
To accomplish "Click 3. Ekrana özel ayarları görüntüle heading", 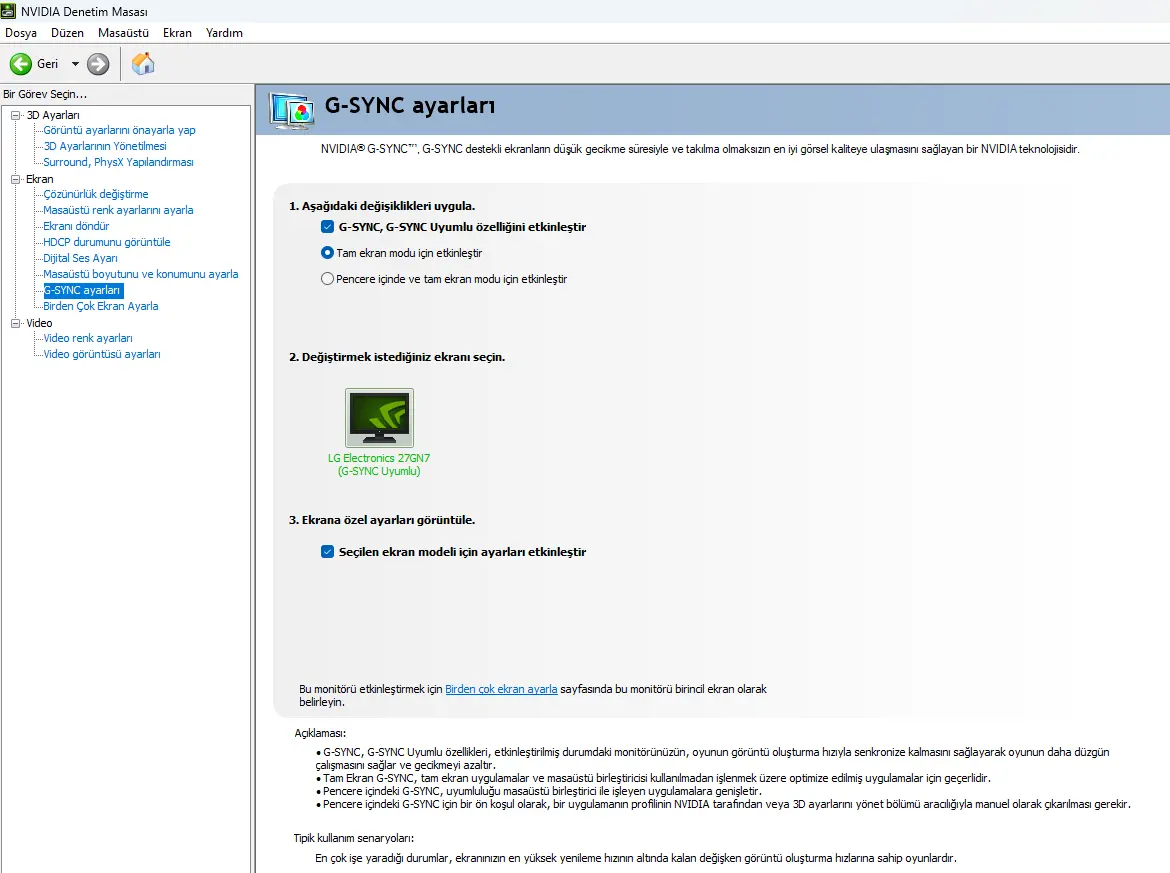I will pyautogui.click(x=382, y=520).
